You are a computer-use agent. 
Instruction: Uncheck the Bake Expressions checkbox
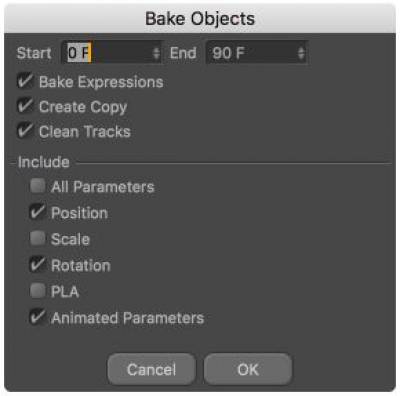pyautogui.click(x=25, y=82)
